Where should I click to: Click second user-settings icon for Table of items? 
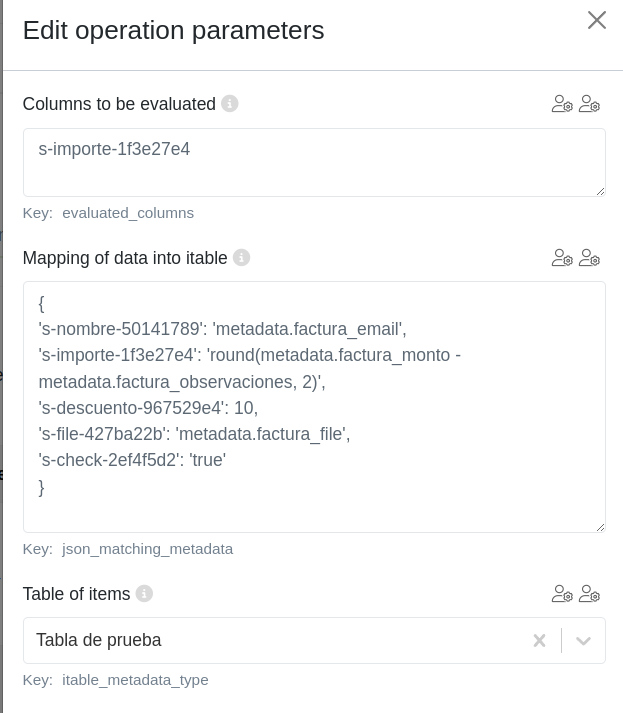click(x=589, y=594)
